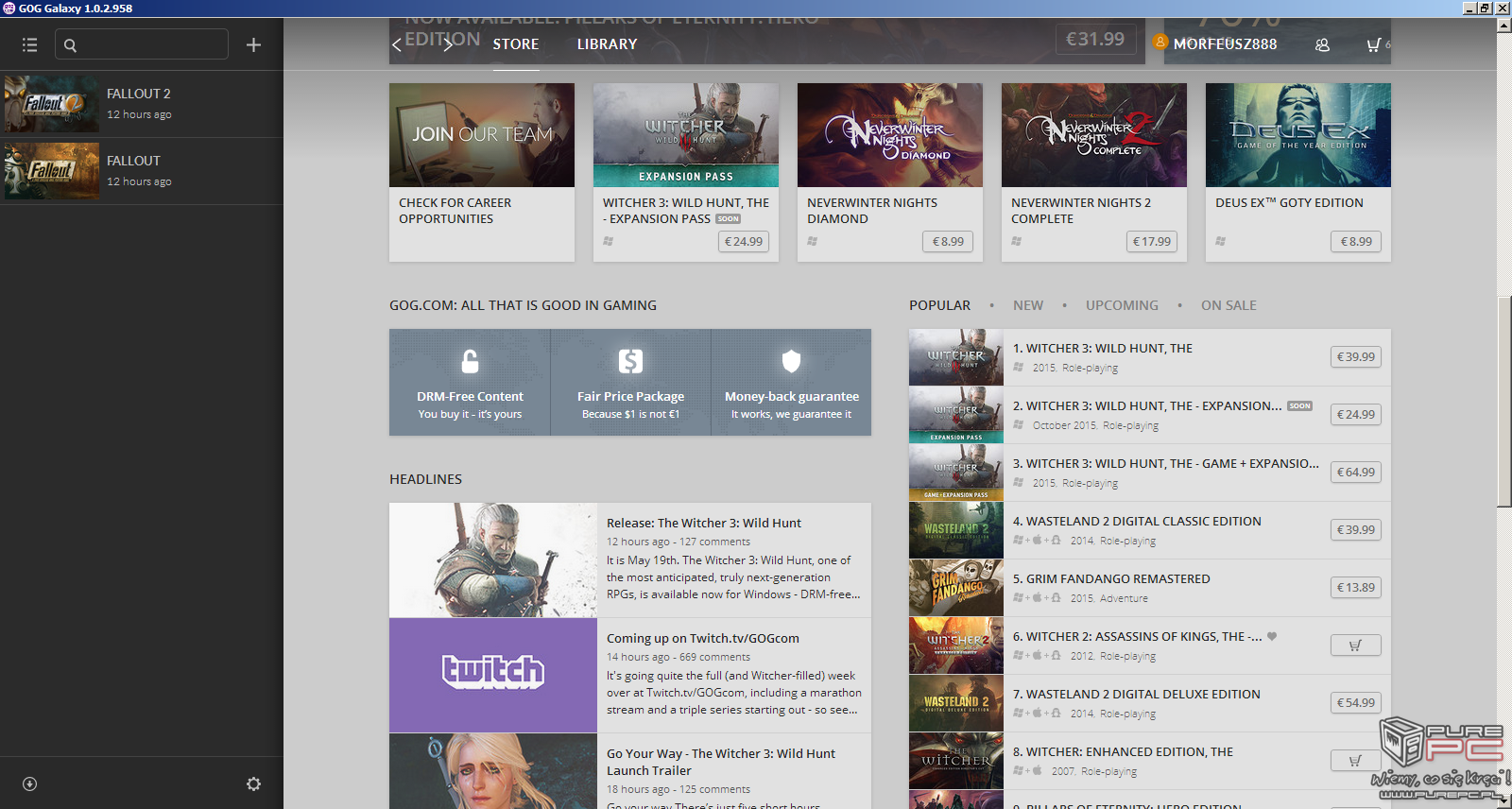
Task: Click the Money-back guarantee shield icon
Action: (x=791, y=361)
